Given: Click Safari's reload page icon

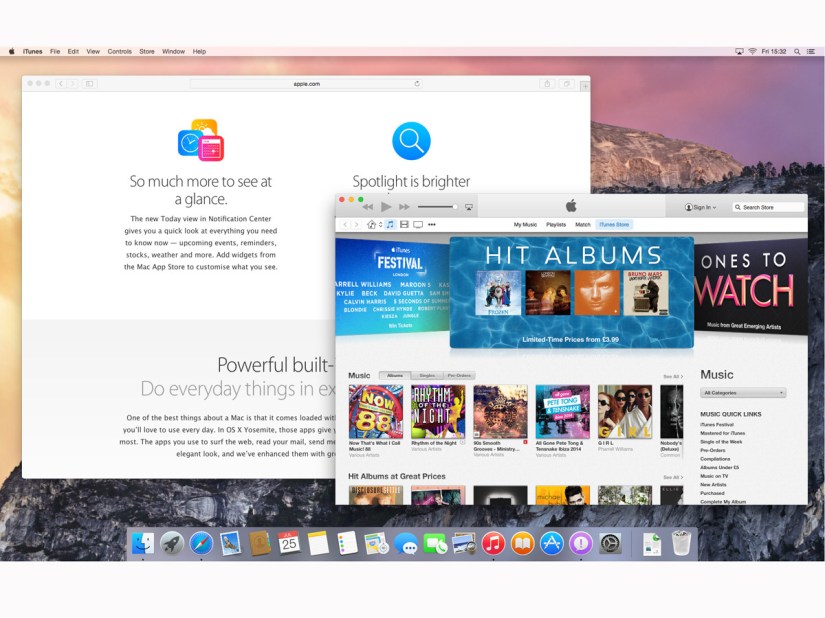Looking at the screenshot, I should tap(417, 84).
